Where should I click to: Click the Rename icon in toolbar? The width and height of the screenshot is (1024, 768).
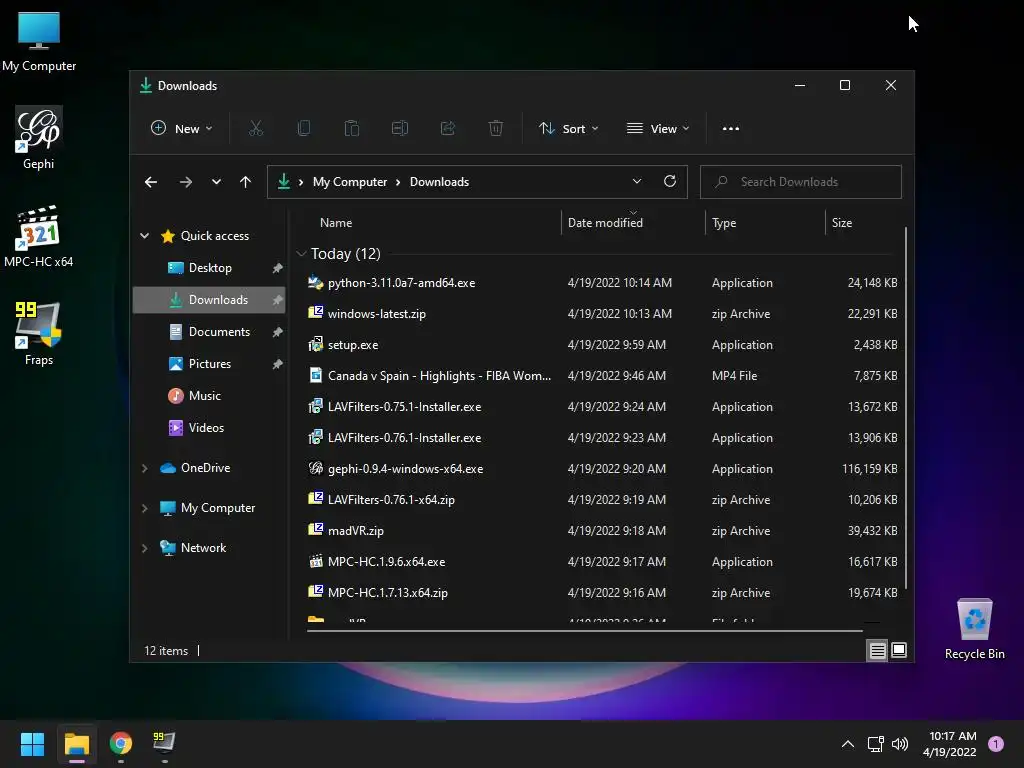pos(400,129)
